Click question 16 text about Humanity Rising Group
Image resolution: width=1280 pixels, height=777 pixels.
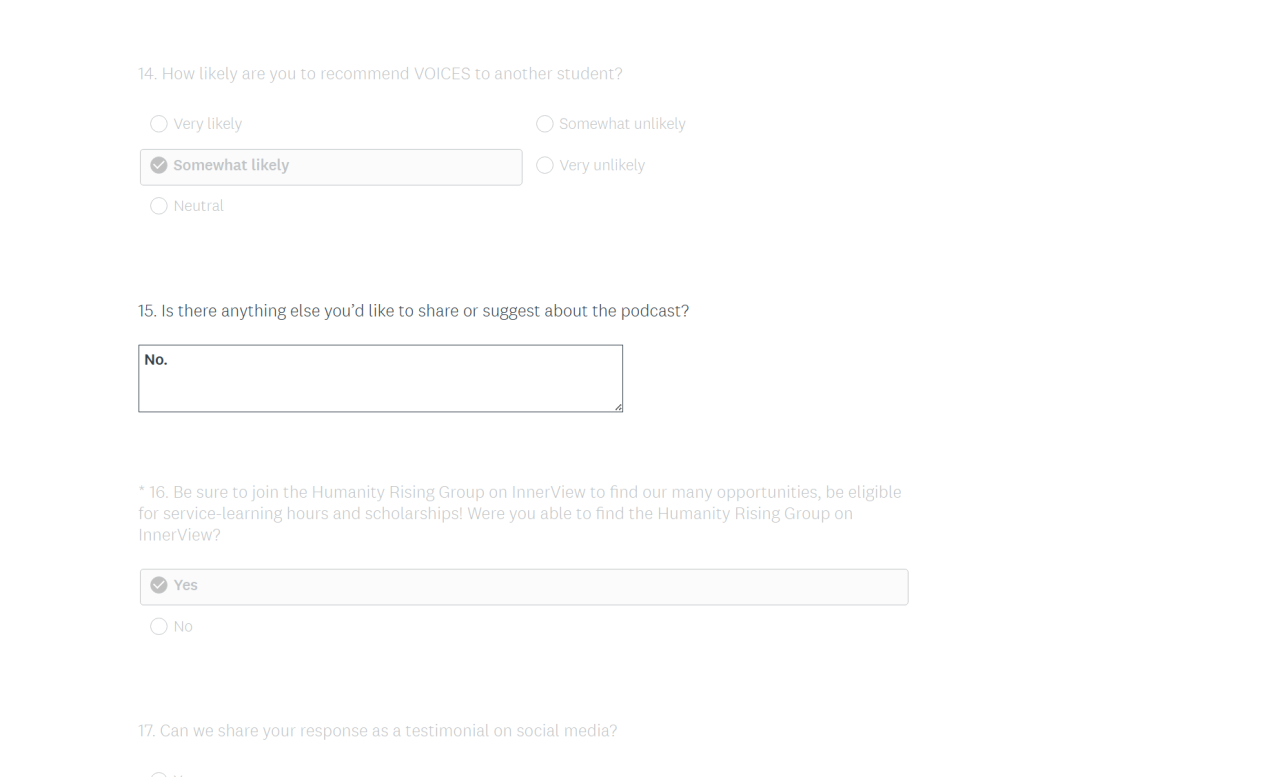[520, 513]
